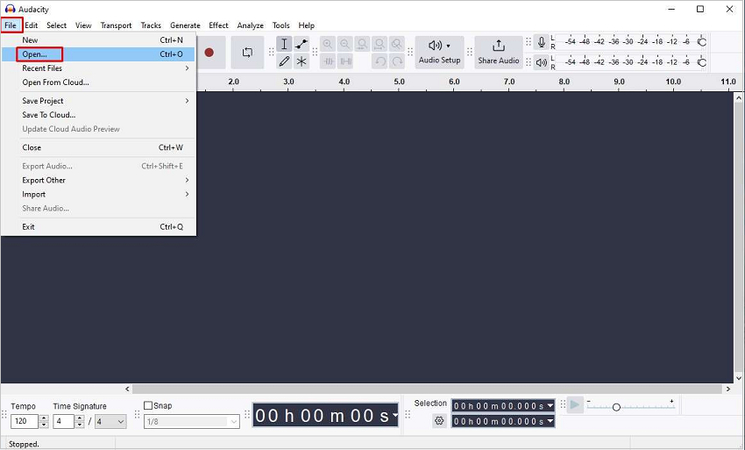
Task: Click the Trim audio outside selection icon
Action: 328,61
